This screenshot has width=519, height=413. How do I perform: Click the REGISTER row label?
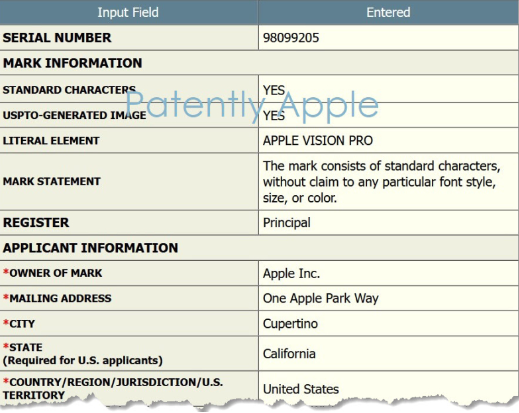coord(36,223)
